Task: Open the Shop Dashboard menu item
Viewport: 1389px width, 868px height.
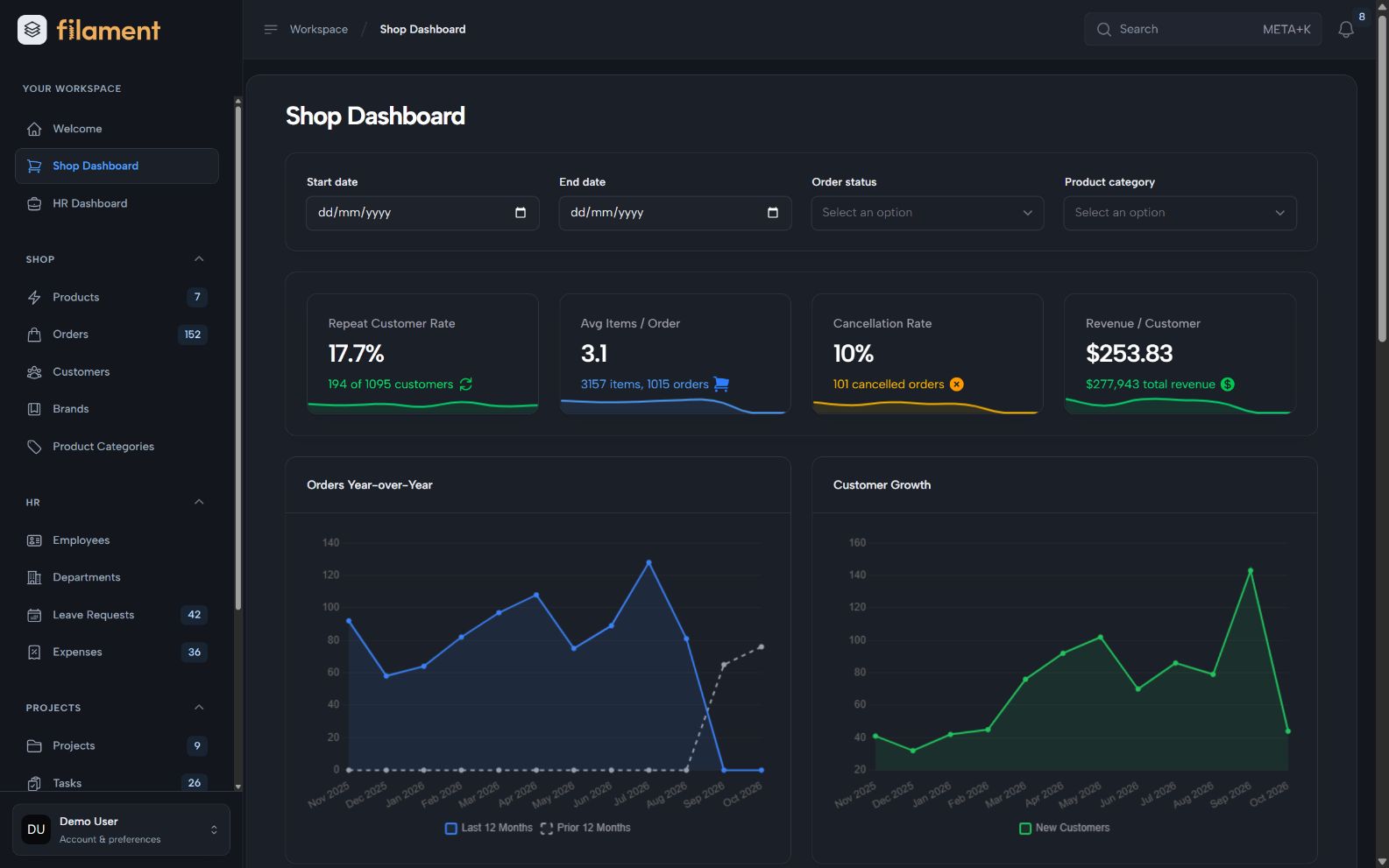Action: coord(117,166)
